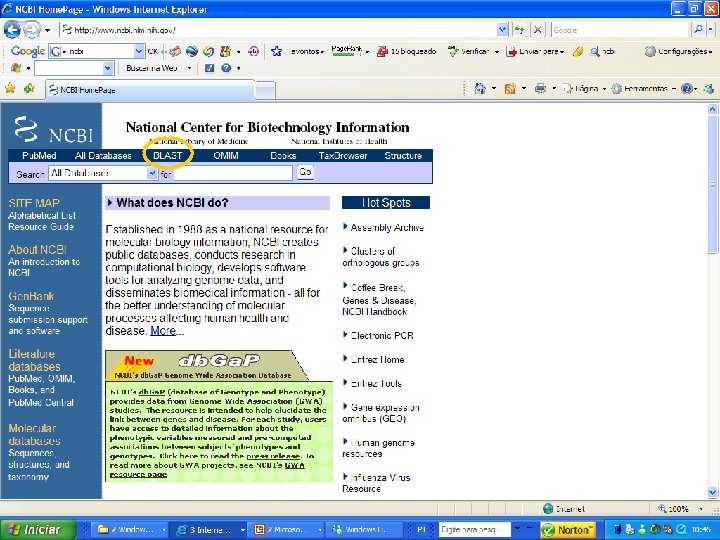720x540 pixels.
Task: Click the Google search box at top right
Action: (x=621, y=30)
